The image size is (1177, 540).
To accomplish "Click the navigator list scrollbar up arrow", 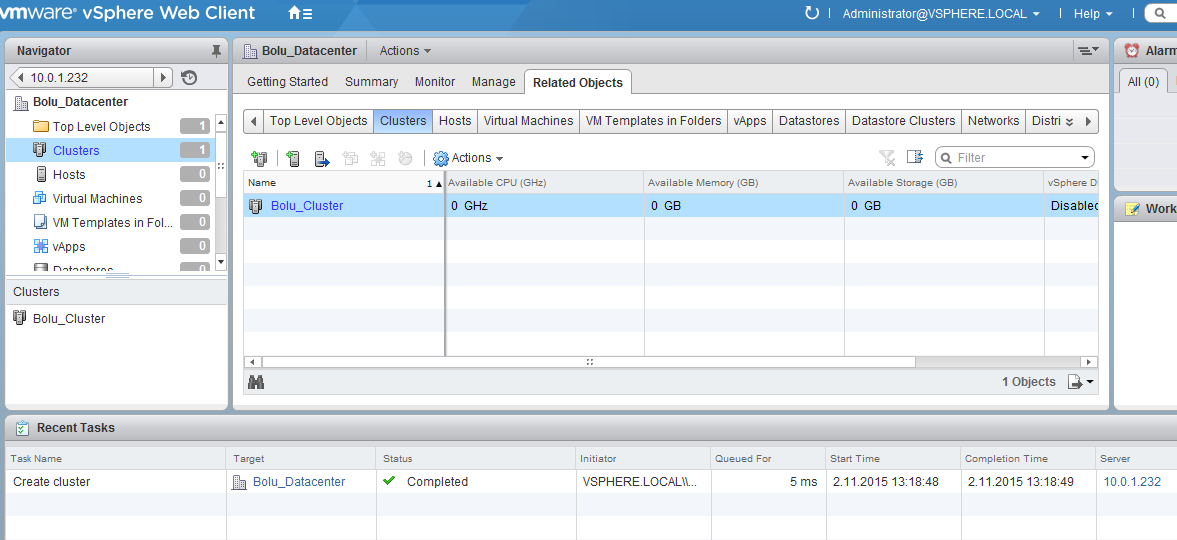I will [221, 122].
